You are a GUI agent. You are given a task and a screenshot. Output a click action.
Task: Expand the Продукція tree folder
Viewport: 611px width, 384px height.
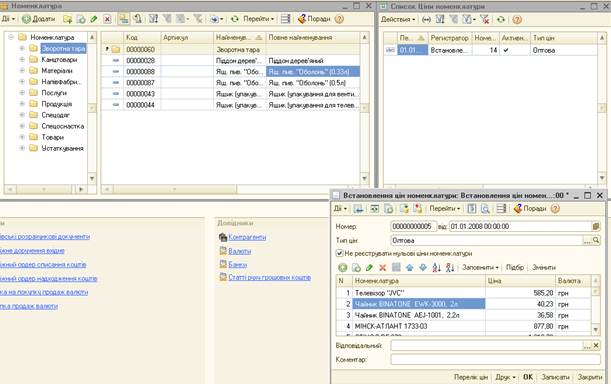tap(22, 104)
